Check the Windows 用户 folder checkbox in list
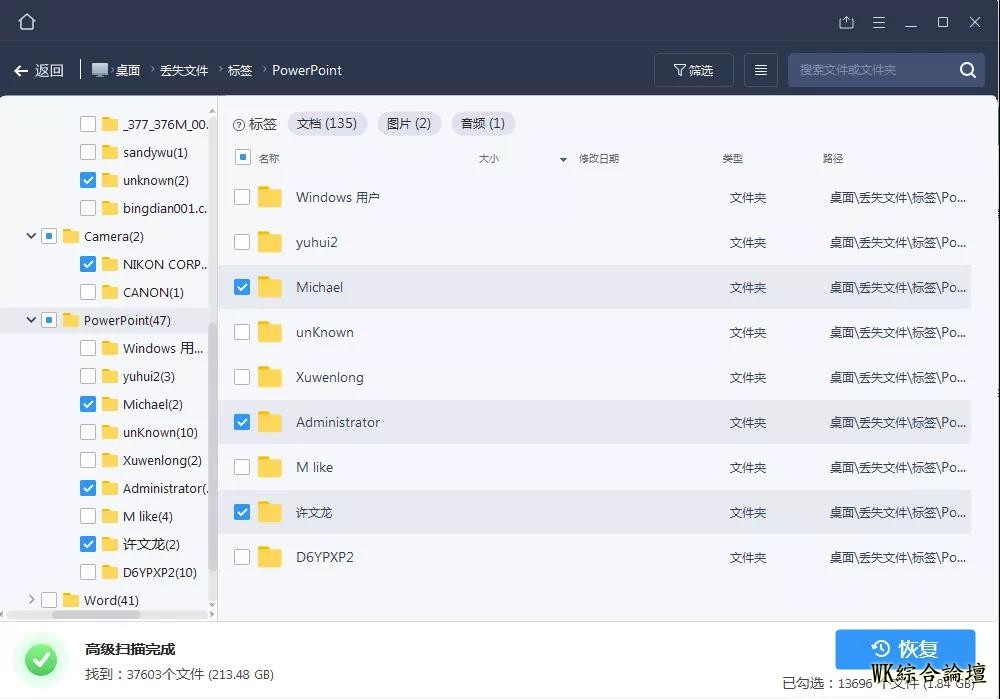Viewport: 1000px width, 699px height. tap(242, 197)
